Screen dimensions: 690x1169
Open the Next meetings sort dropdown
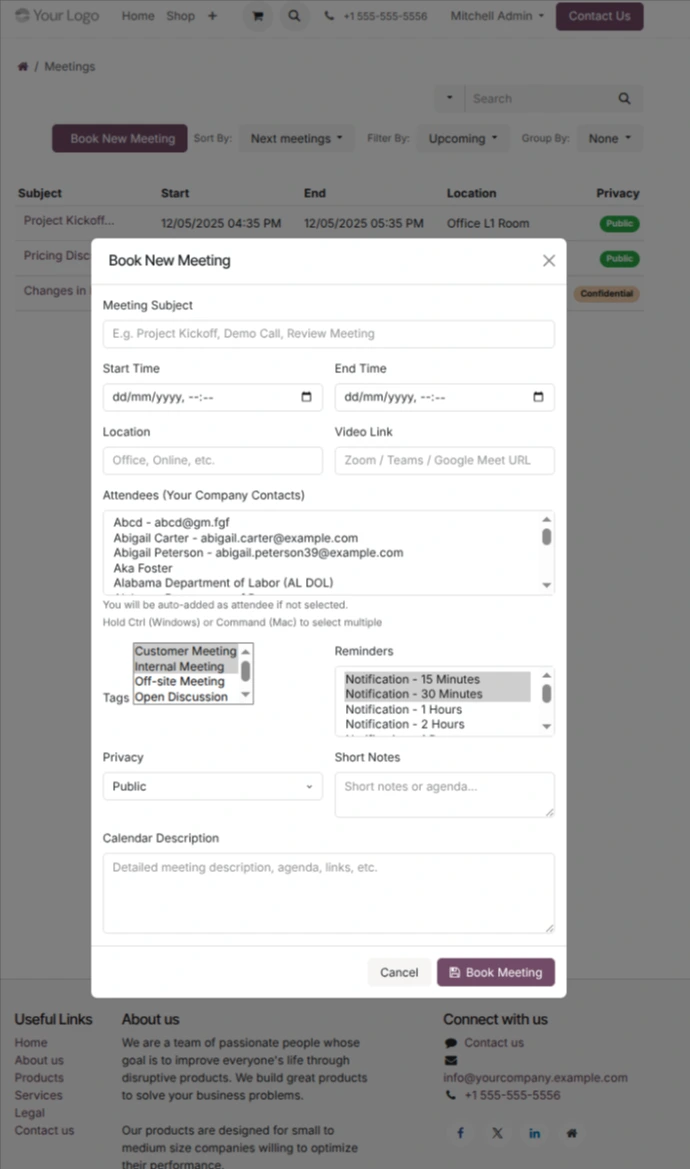pyautogui.click(x=296, y=139)
